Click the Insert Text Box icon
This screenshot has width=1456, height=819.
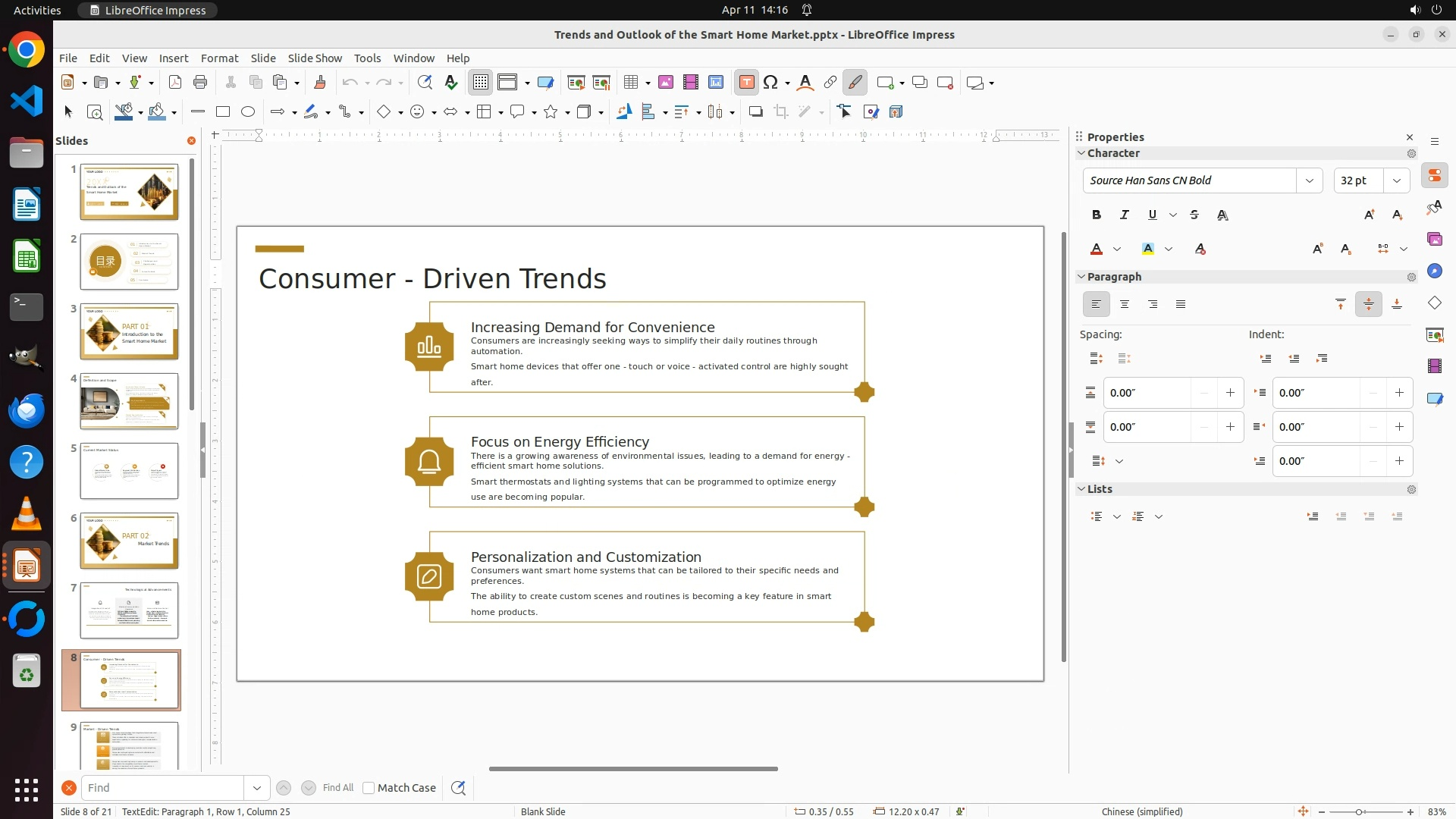[x=746, y=83]
